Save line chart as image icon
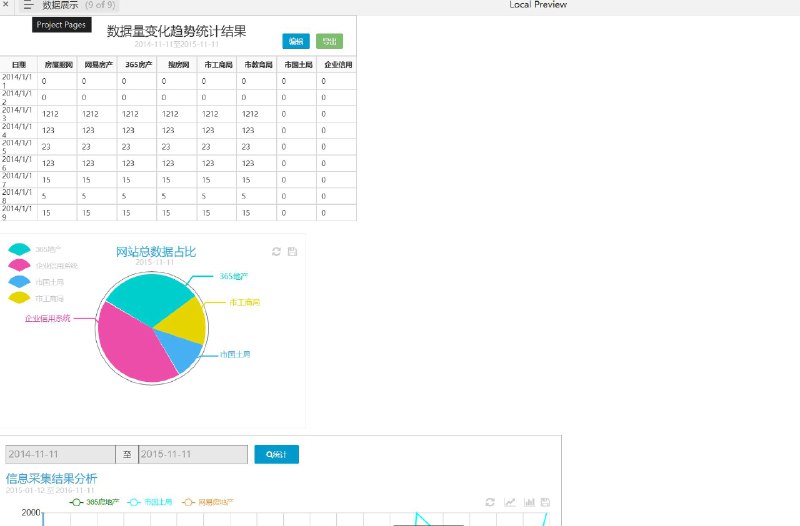The height and width of the screenshot is (526, 800). pyautogui.click(x=545, y=502)
